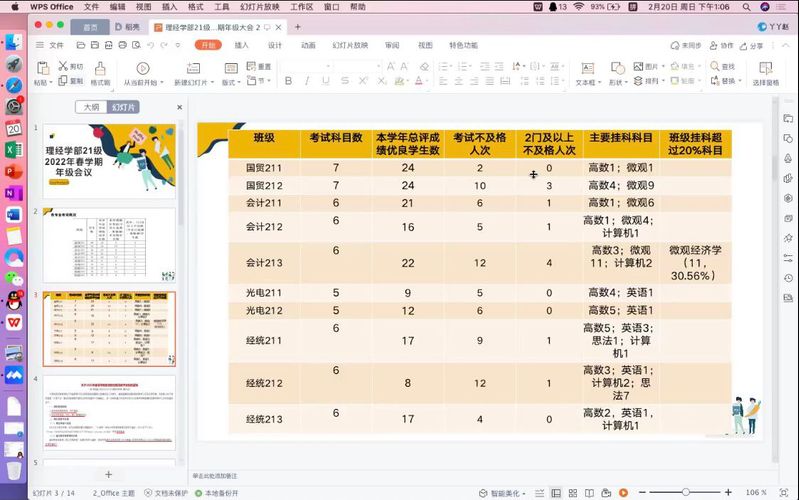
Task: Open the Insert (插入) ribbon tab
Action: click(242, 45)
